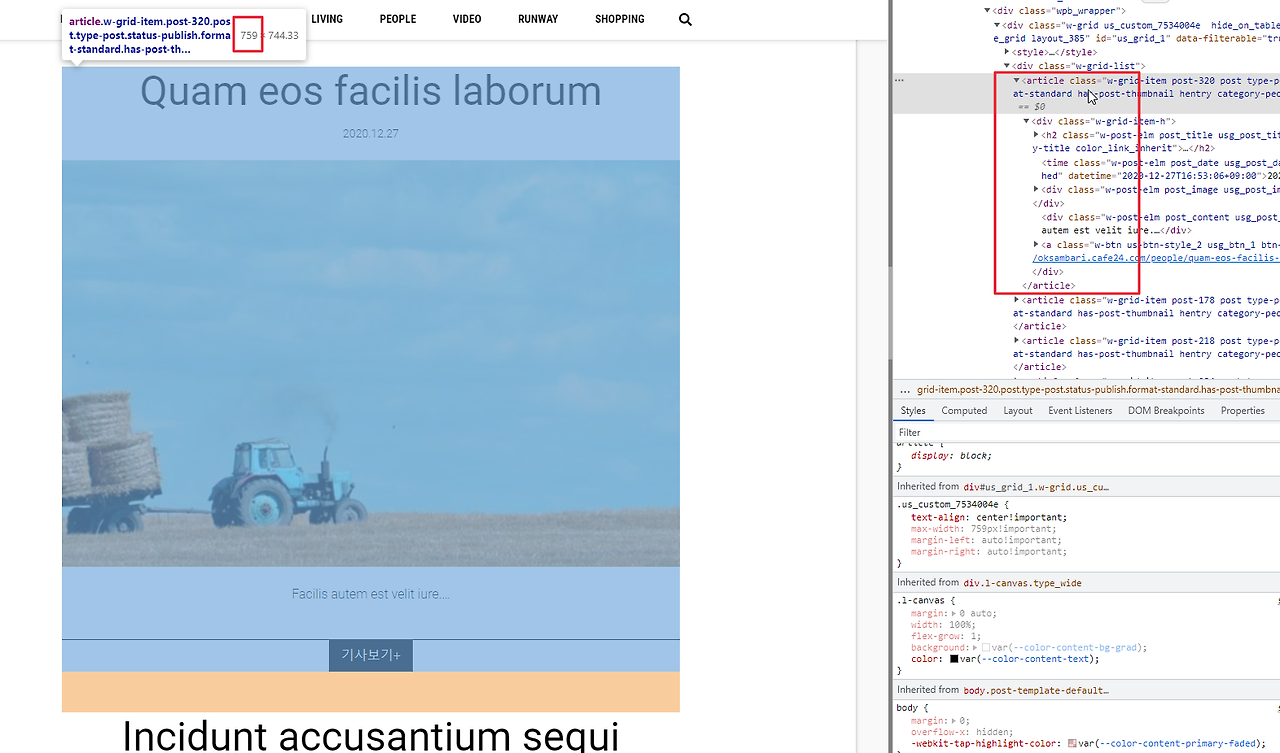Screen dimensions: 1280x753
Task: Open the RUNWAY menu item
Action: 538,19
